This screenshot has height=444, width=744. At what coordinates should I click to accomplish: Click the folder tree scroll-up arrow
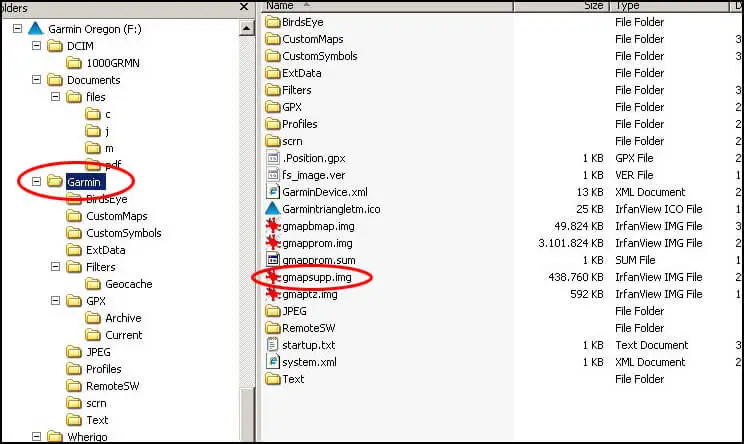(x=246, y=28)
